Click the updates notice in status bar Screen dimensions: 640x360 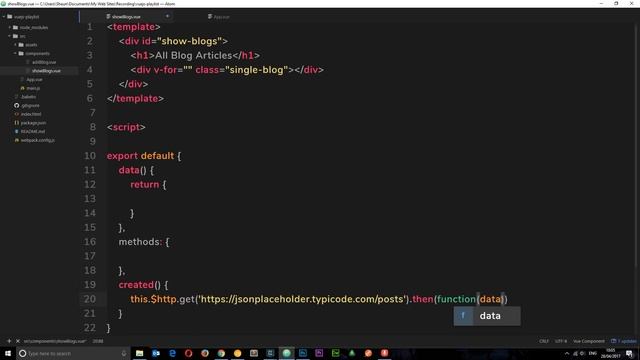point(624,341)
